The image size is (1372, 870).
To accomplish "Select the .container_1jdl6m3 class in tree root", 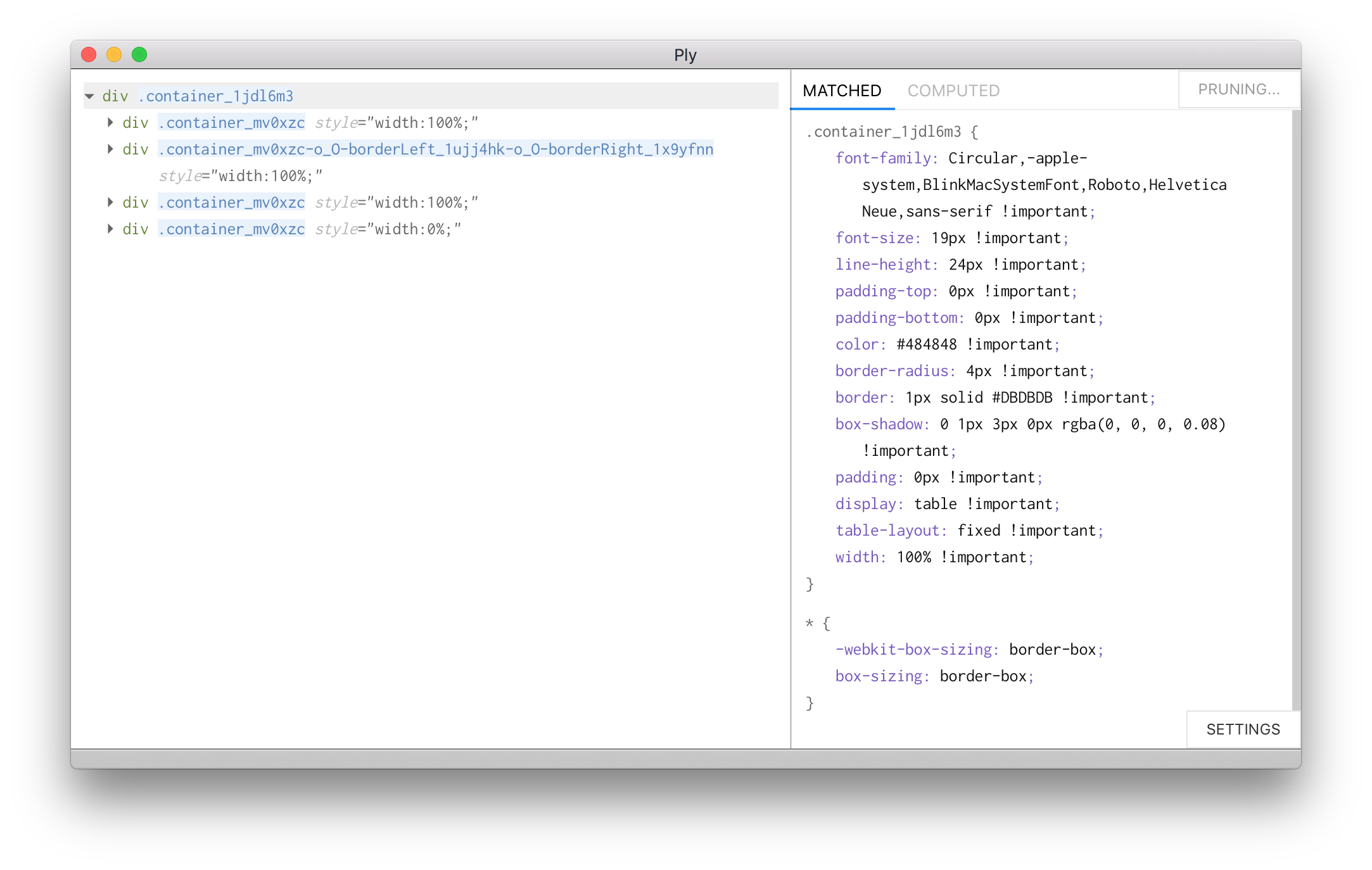I will (216, 96).
